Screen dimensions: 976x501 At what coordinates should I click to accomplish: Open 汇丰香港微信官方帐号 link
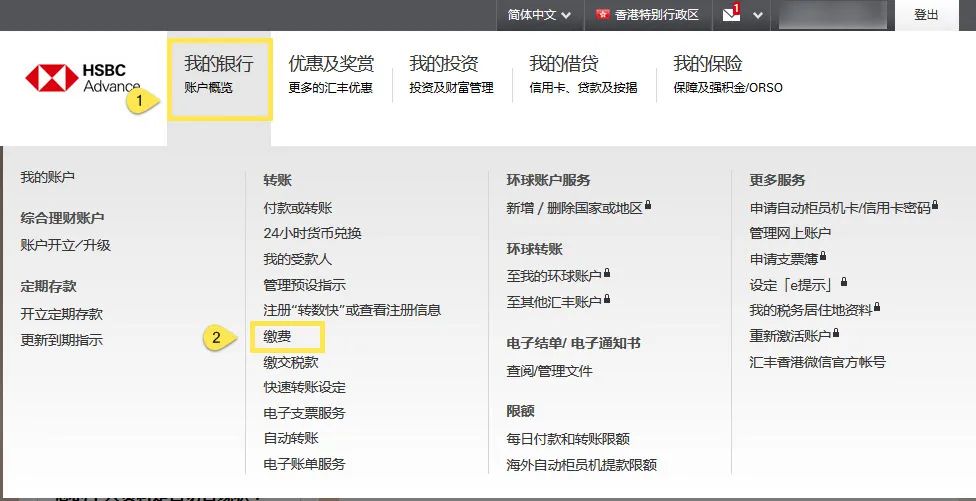click(817, 362)
